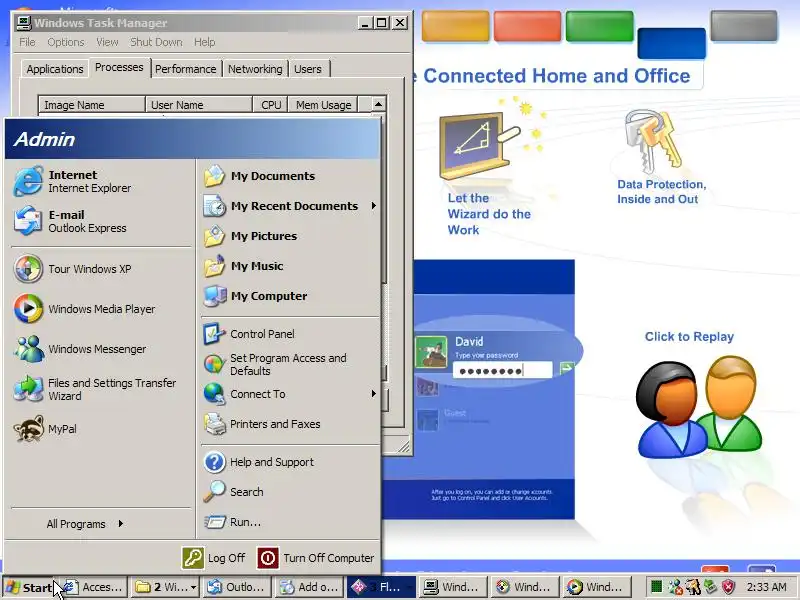Click Data Protection, Inside and Out link
This screenshot has height=600, width=800.
point(662,191)
